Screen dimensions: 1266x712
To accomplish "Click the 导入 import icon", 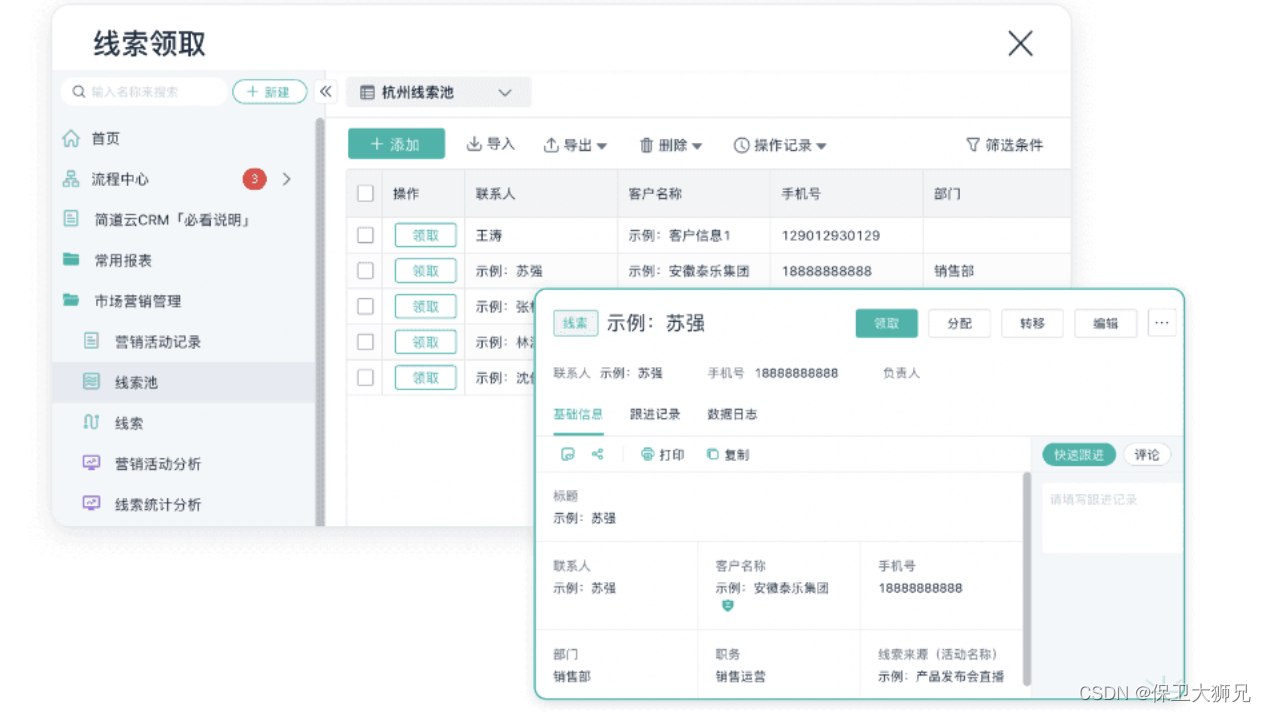I will coord(474,145).
